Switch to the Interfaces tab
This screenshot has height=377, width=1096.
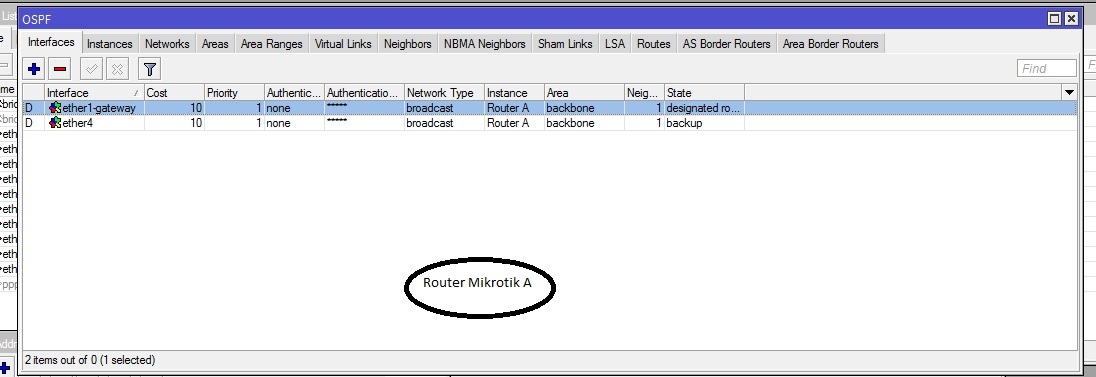point(51,43)
